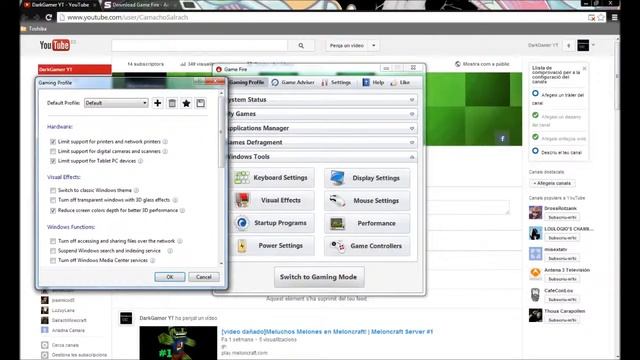The image size is (640, 360).
Task: Delete profile using the trash icon
Action: point(172,103)
